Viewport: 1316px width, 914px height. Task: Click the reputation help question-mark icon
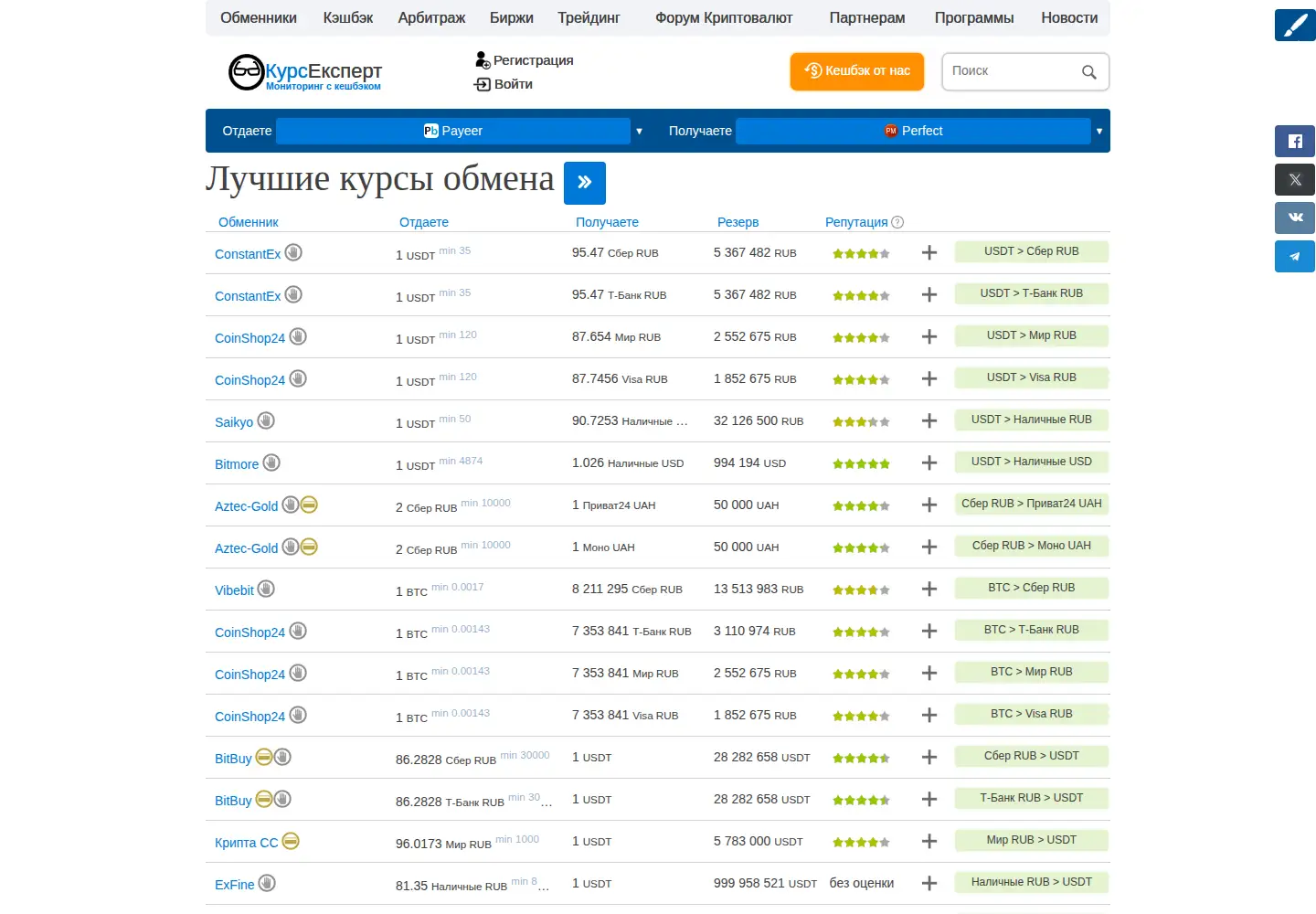[x=897, y=222]
